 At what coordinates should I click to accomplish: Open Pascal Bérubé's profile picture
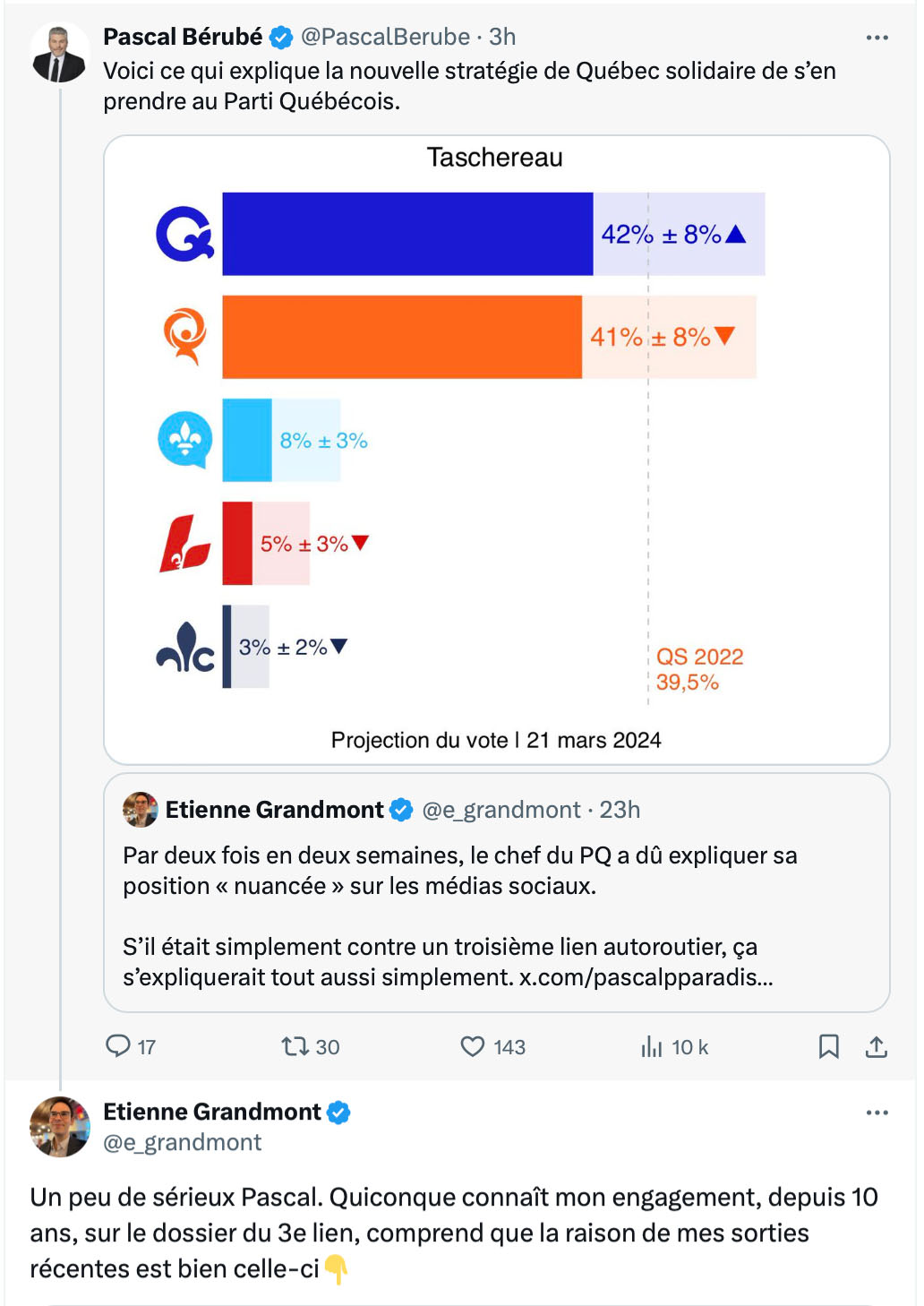60,54
